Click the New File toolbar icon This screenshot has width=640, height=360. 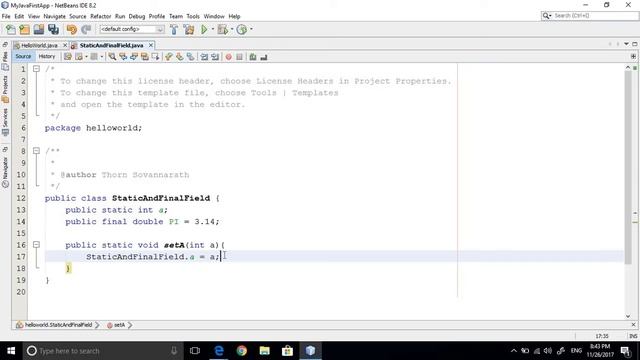[11, 29]
